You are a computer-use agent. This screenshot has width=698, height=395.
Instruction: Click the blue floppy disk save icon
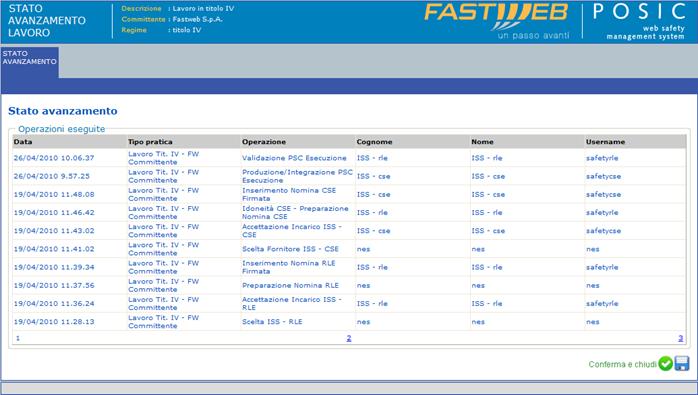pyautogui.click(x=682, y=363)
